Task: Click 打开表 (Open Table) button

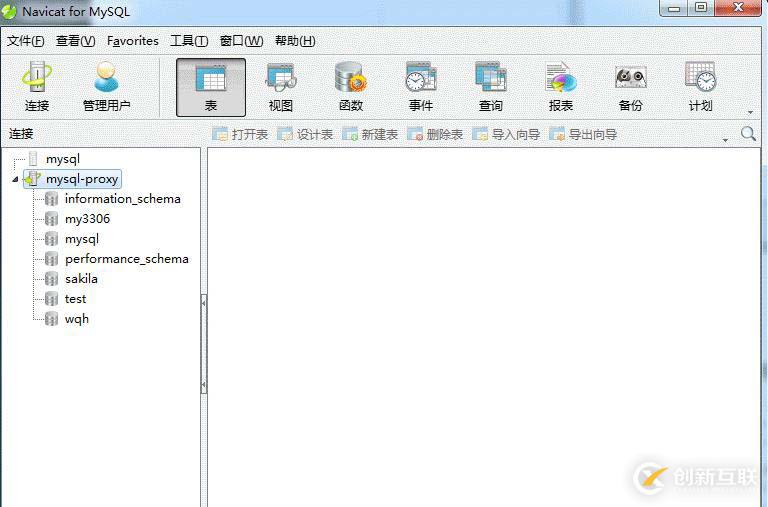Action: point(240,134)
